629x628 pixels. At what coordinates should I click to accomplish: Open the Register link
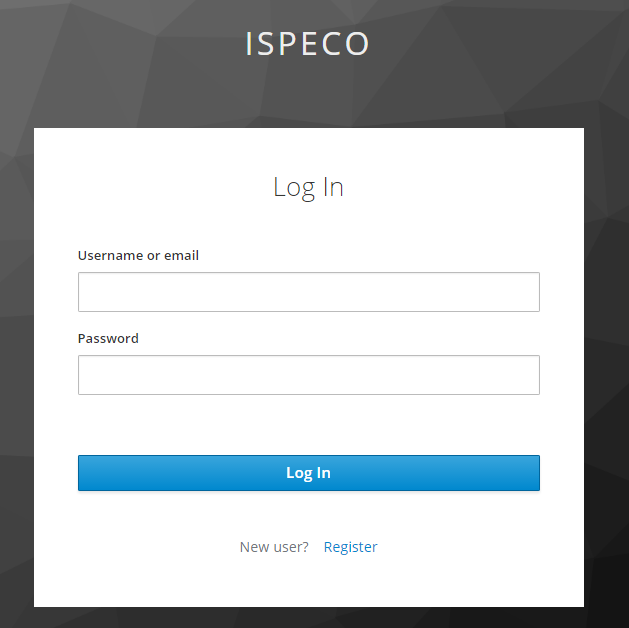350,547
